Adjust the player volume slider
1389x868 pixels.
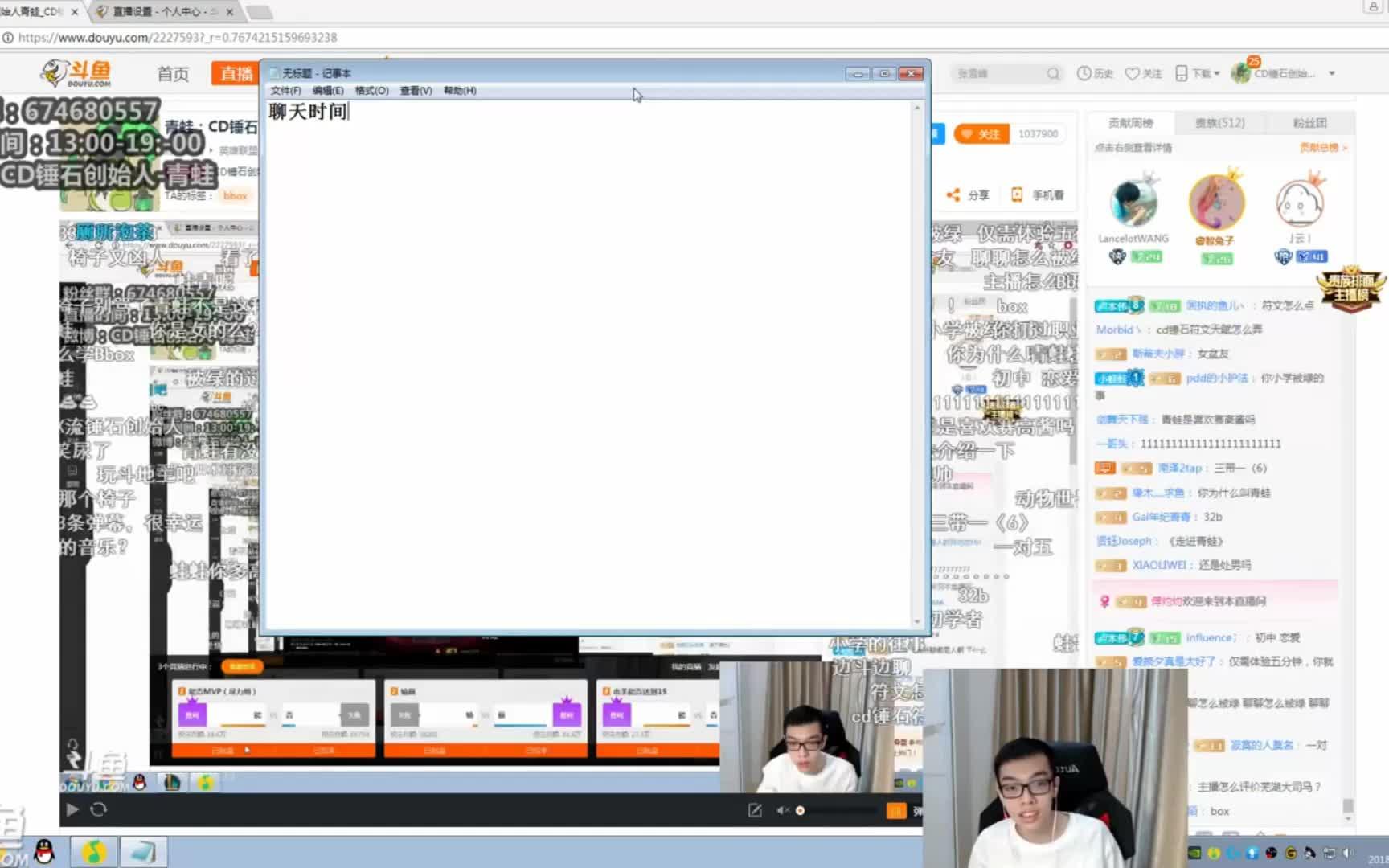click(836, 810)
